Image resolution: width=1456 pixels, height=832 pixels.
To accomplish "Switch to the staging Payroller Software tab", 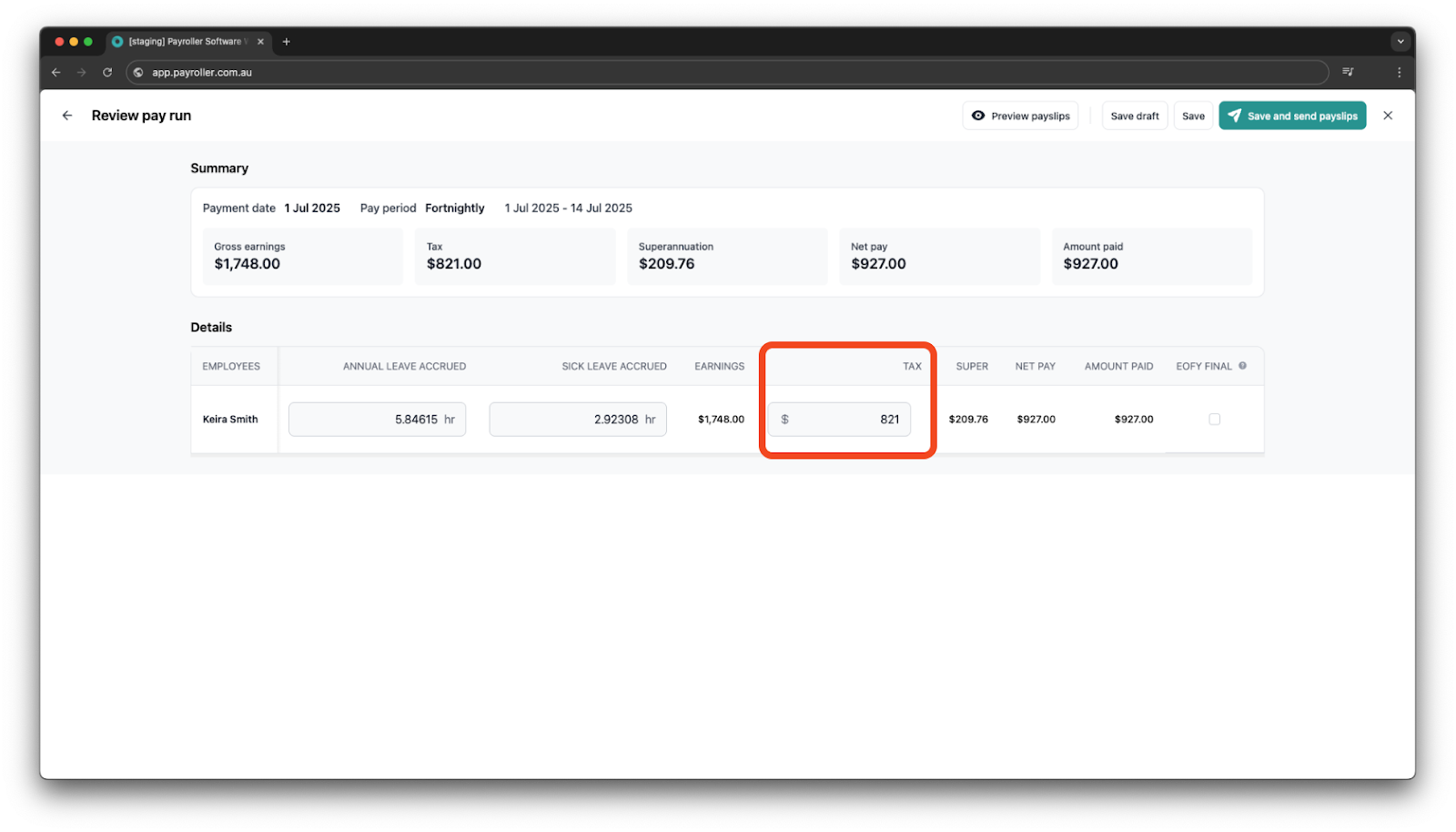I will [x=182, y=41].
